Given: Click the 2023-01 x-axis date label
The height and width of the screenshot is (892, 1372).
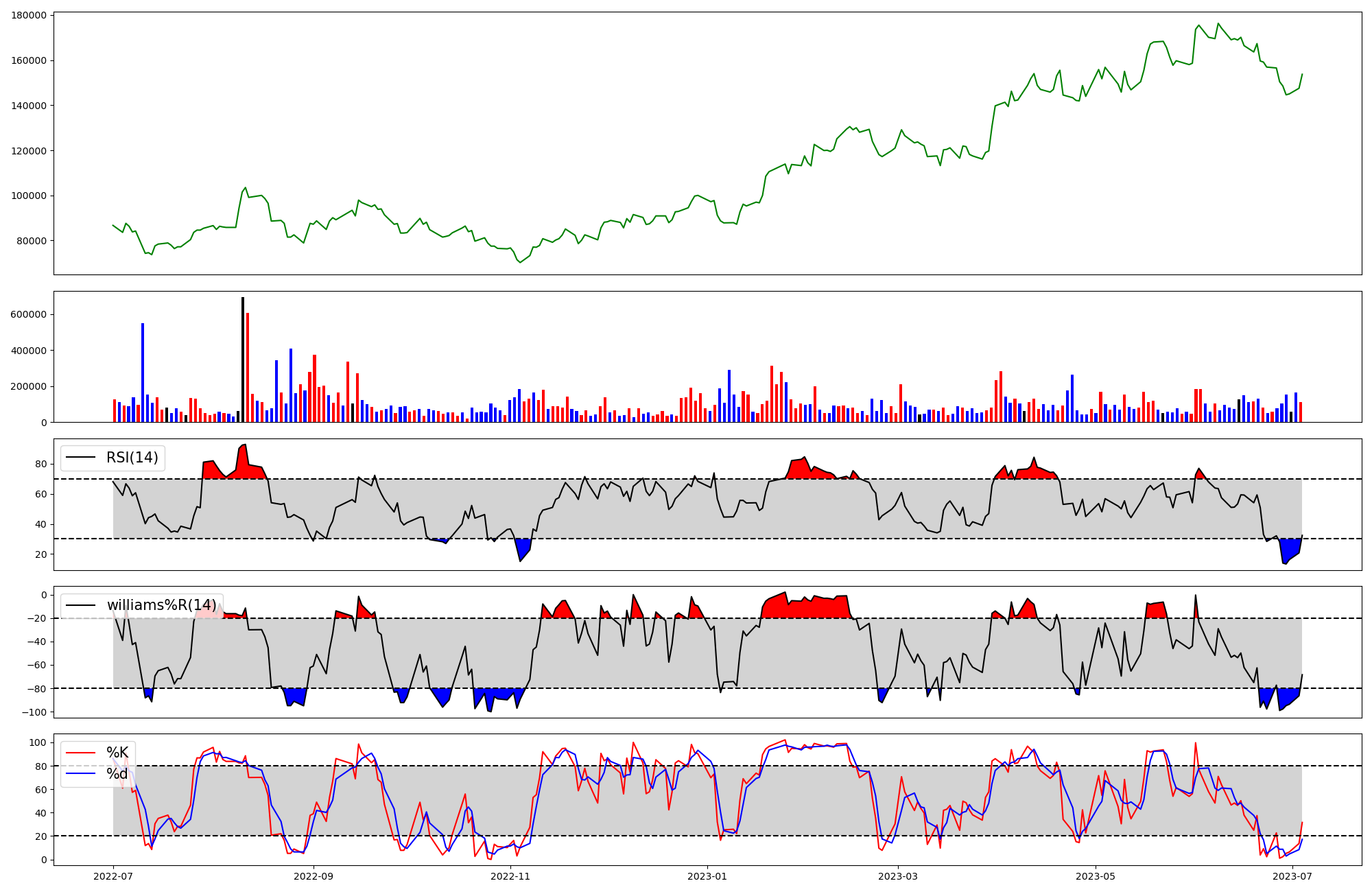Looking at the screenshot, I should pos(707,876).
